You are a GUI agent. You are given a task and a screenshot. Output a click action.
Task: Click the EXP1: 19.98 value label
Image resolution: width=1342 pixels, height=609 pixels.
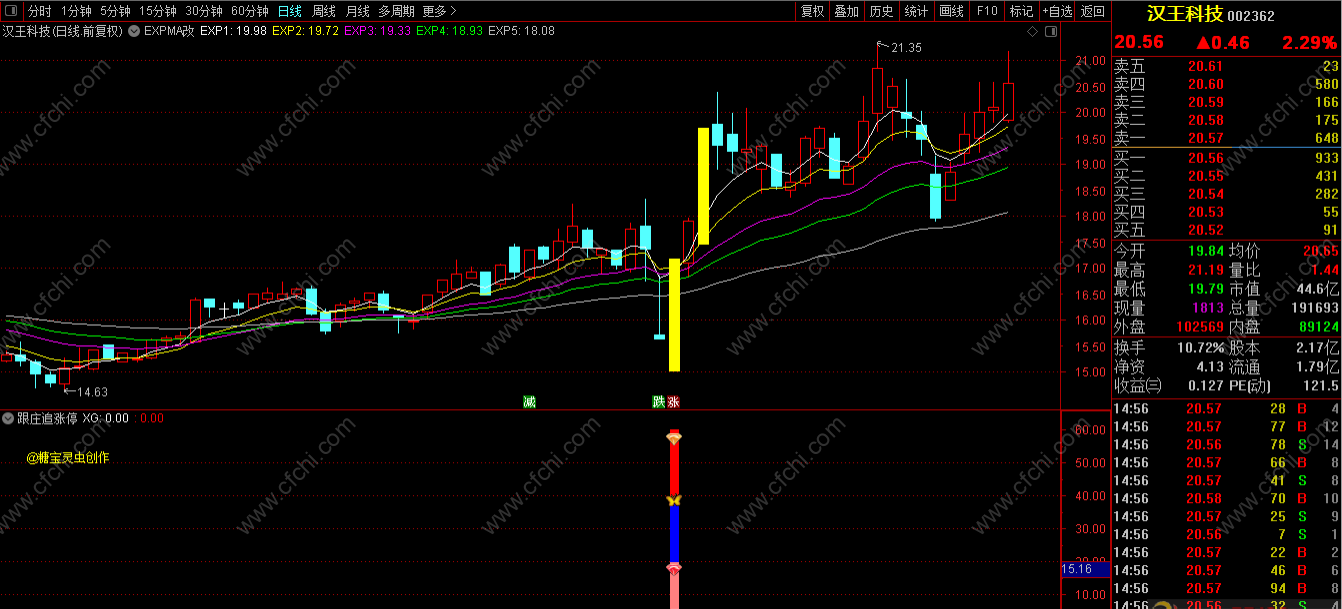pos(233,31)
